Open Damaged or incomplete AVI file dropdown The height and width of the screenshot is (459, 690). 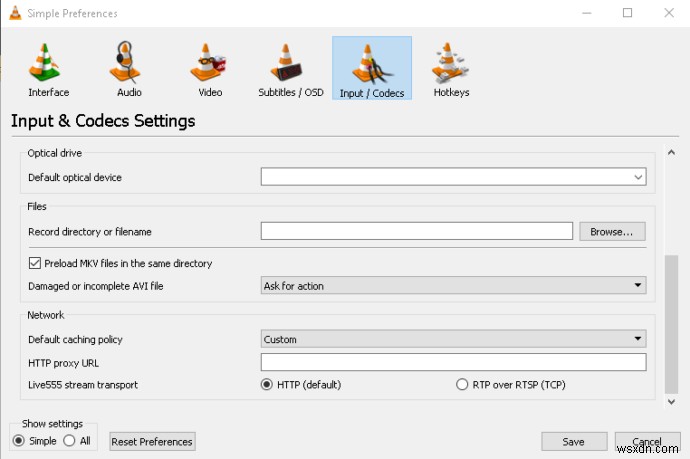tap(453, 286)
